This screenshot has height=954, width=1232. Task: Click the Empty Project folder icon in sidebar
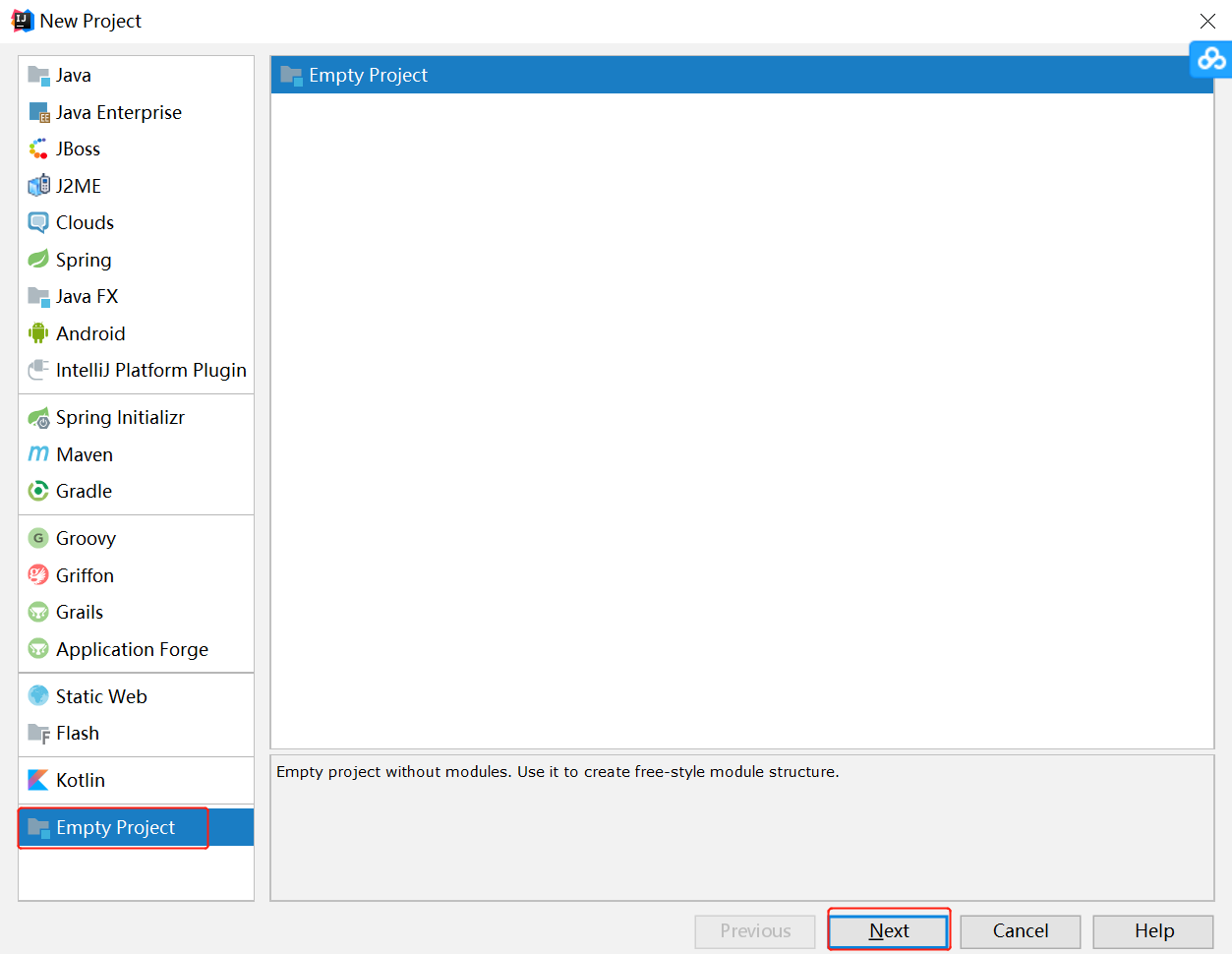point(38,828)
